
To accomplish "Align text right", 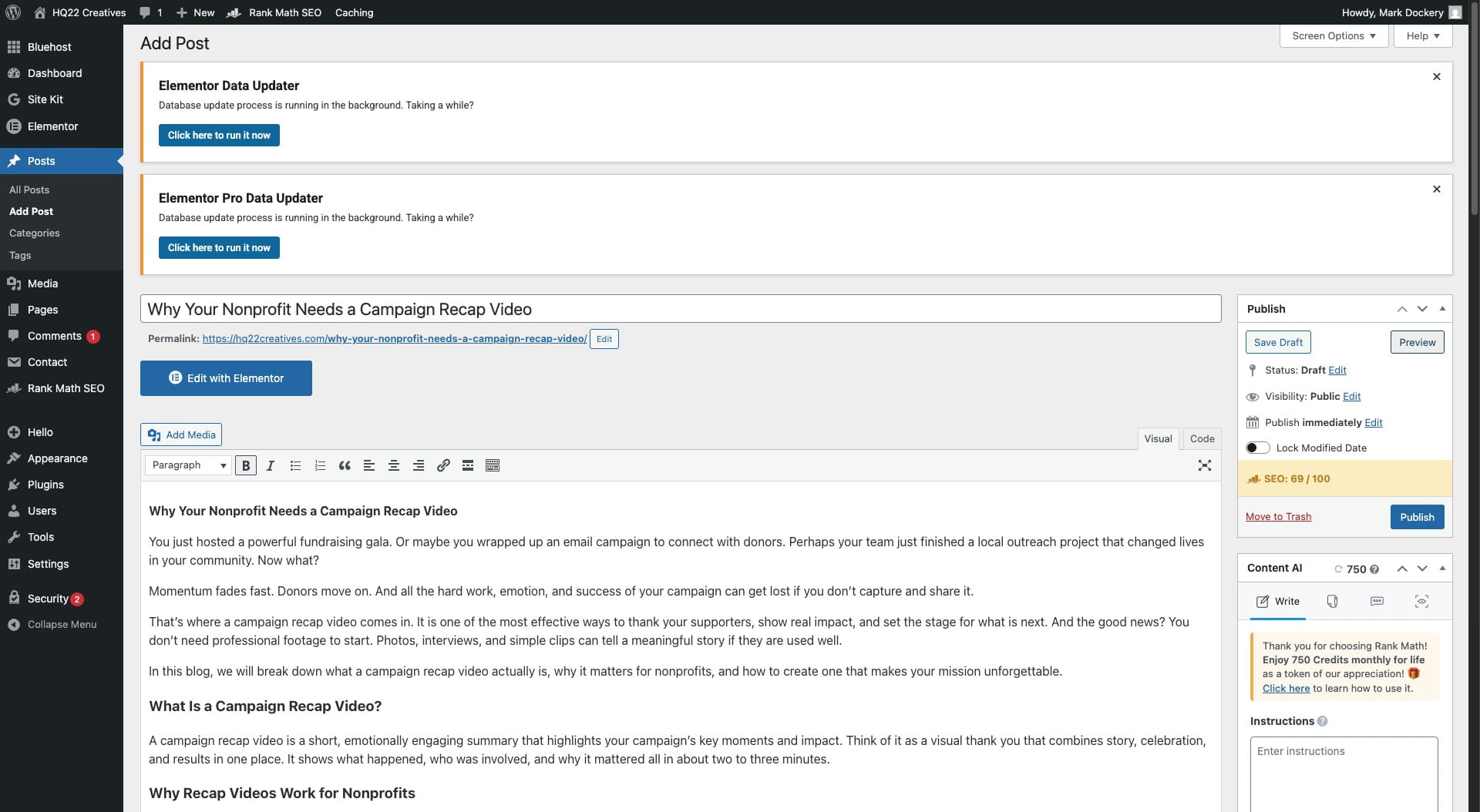I will [419, 465].
